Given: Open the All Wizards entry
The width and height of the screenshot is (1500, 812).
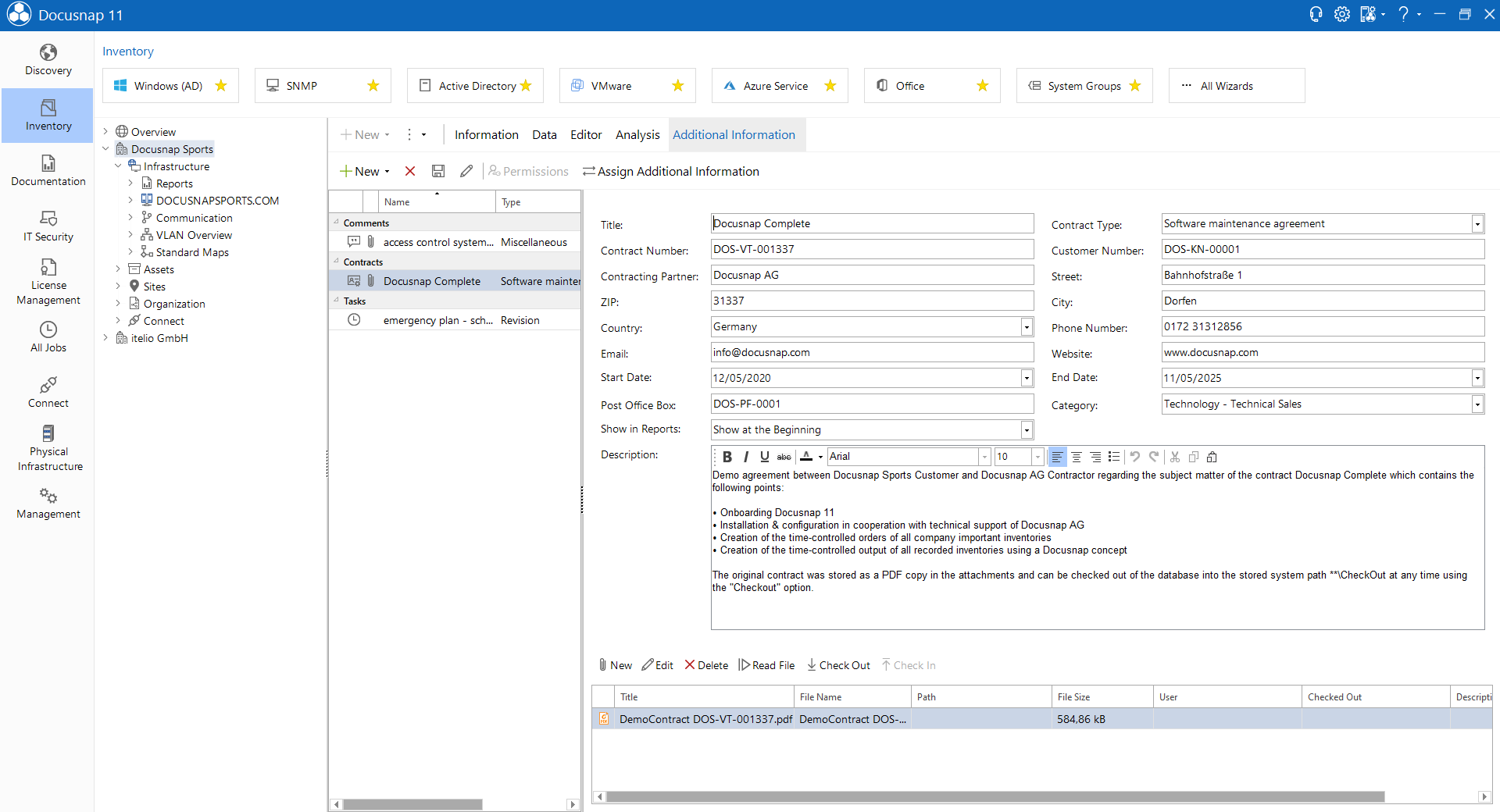Looking at the screenshot, I should point(1237,86).
